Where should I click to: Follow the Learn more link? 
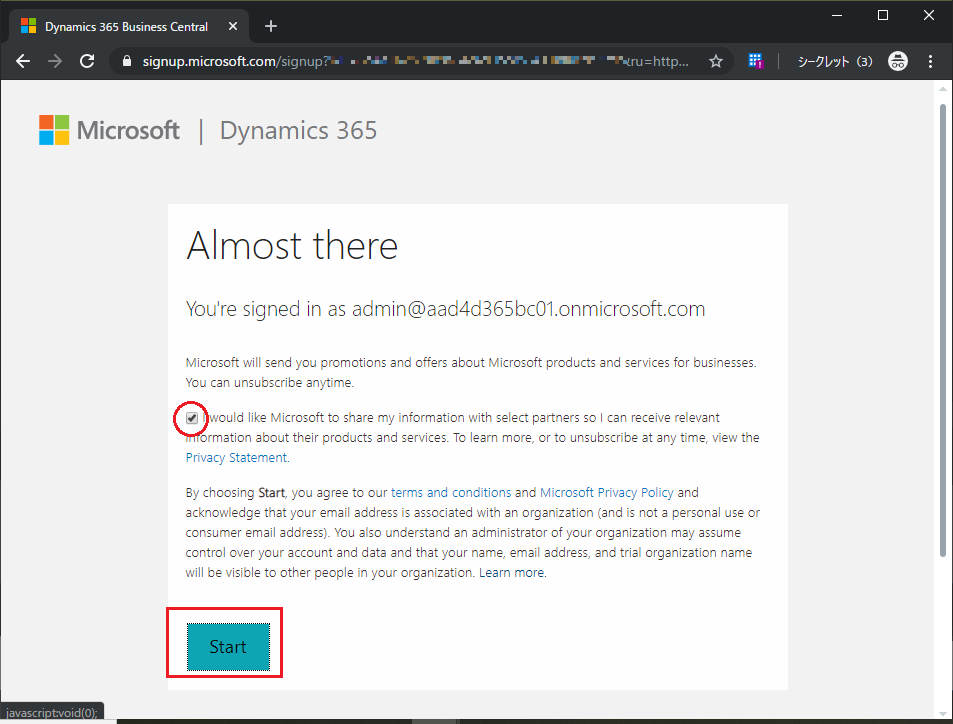pyautogui.click(x=512, y=573)
